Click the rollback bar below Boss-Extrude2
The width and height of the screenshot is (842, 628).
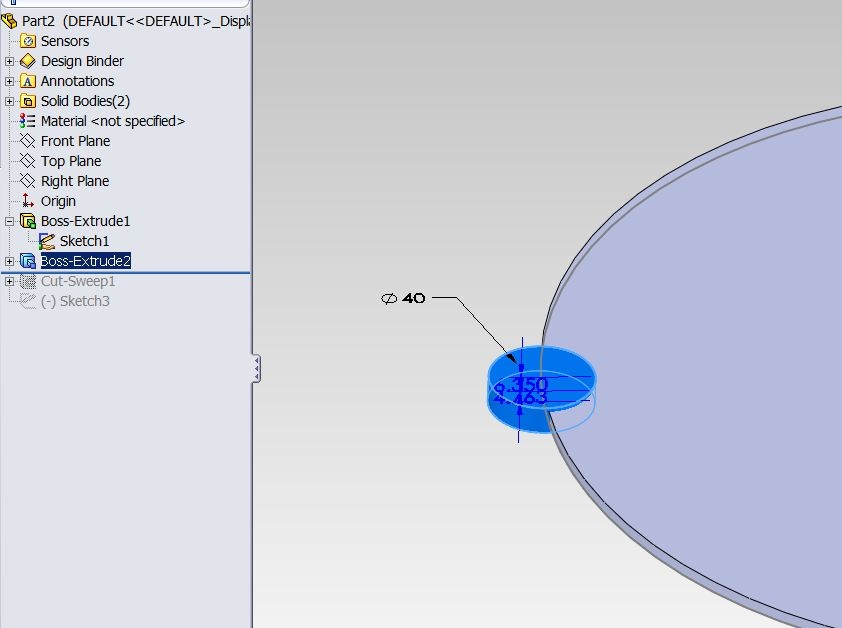125,272
